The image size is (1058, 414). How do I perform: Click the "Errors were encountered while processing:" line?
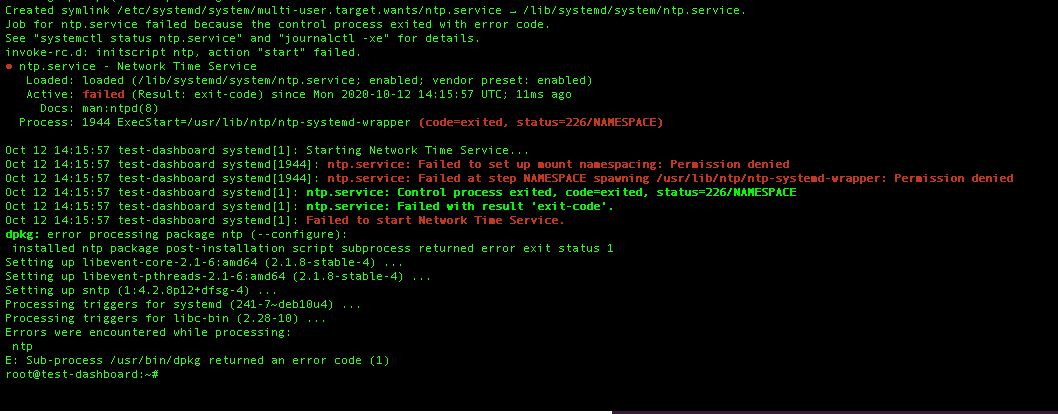148,332
